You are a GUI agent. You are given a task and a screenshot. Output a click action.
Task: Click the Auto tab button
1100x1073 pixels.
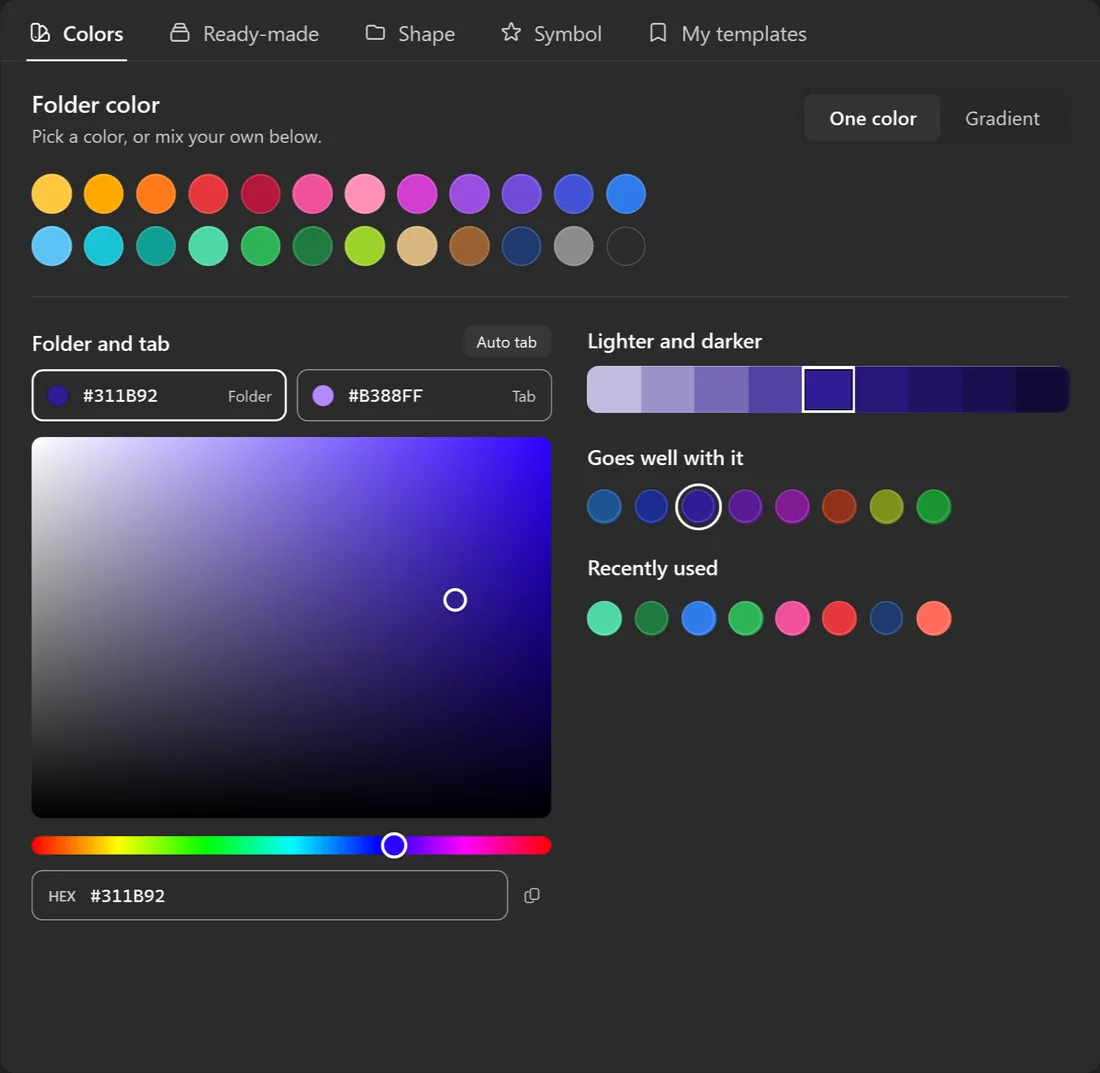(507, 342)
